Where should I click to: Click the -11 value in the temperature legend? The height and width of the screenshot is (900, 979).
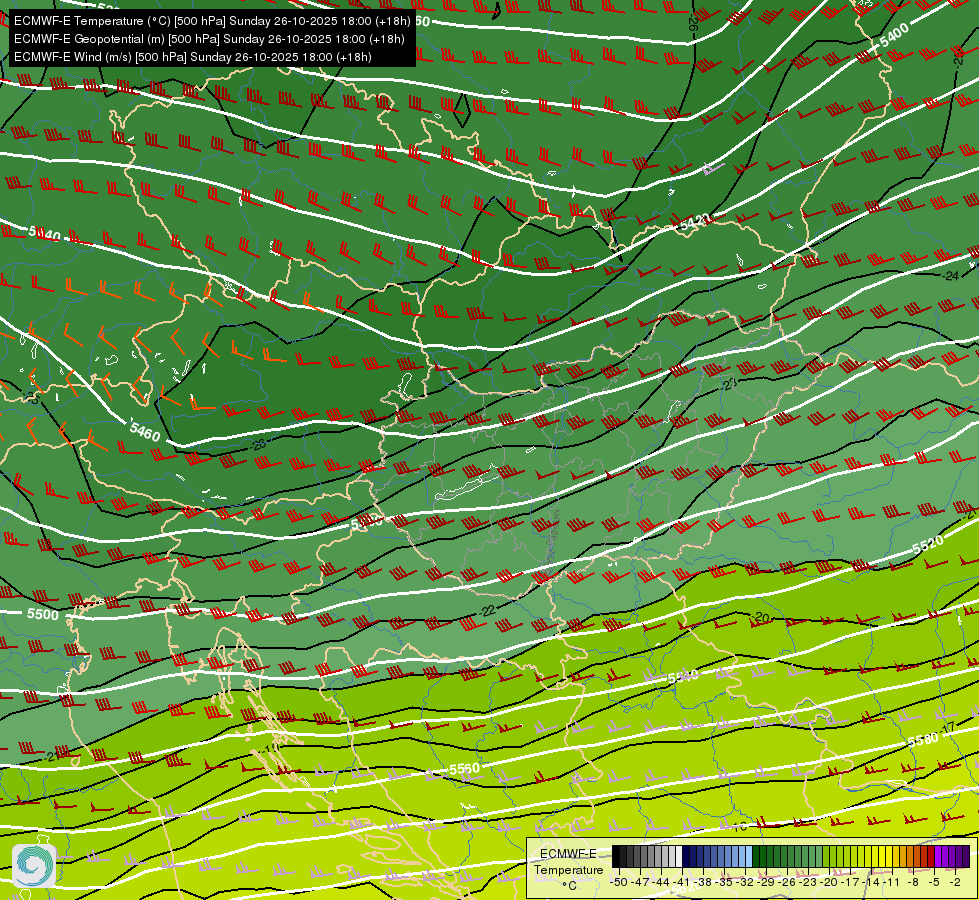[x=893, y=882]
